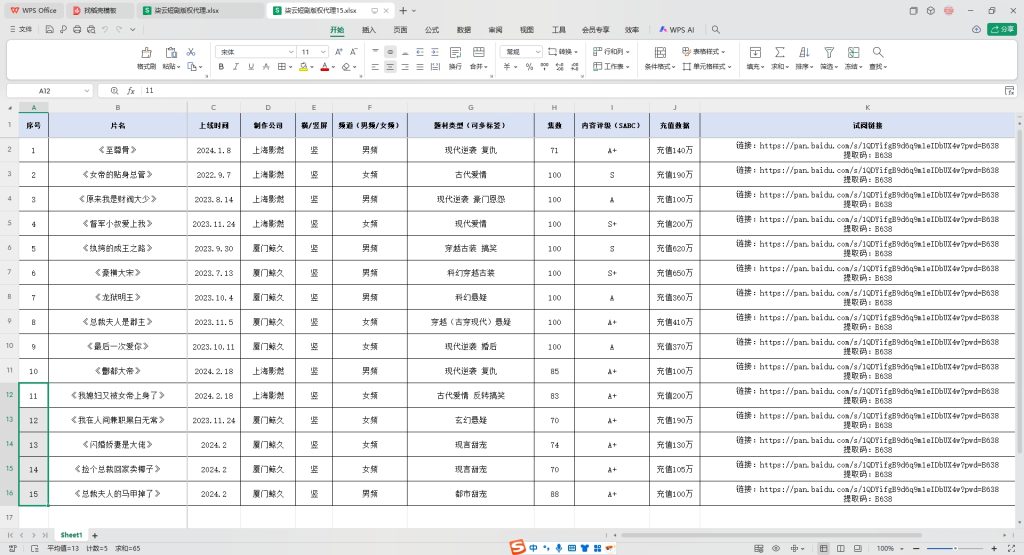Click the Paste (粘贴) clipboard icon

click(x=171, y=53)
